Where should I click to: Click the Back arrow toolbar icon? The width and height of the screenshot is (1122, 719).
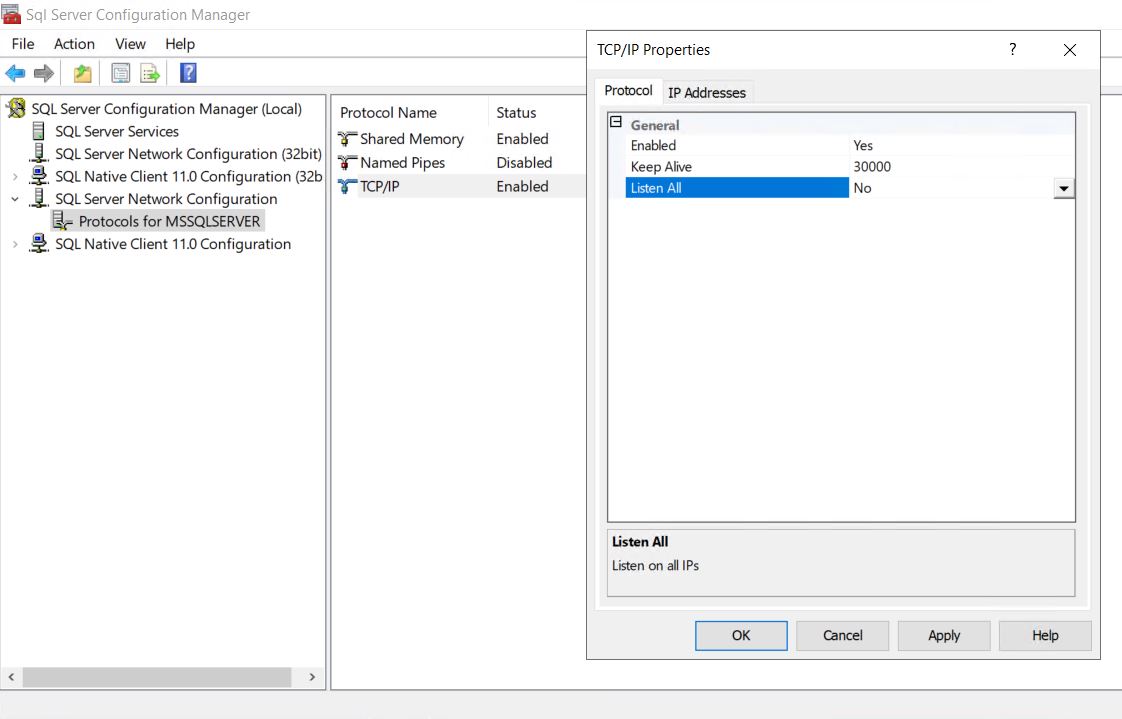click(15, 73)
